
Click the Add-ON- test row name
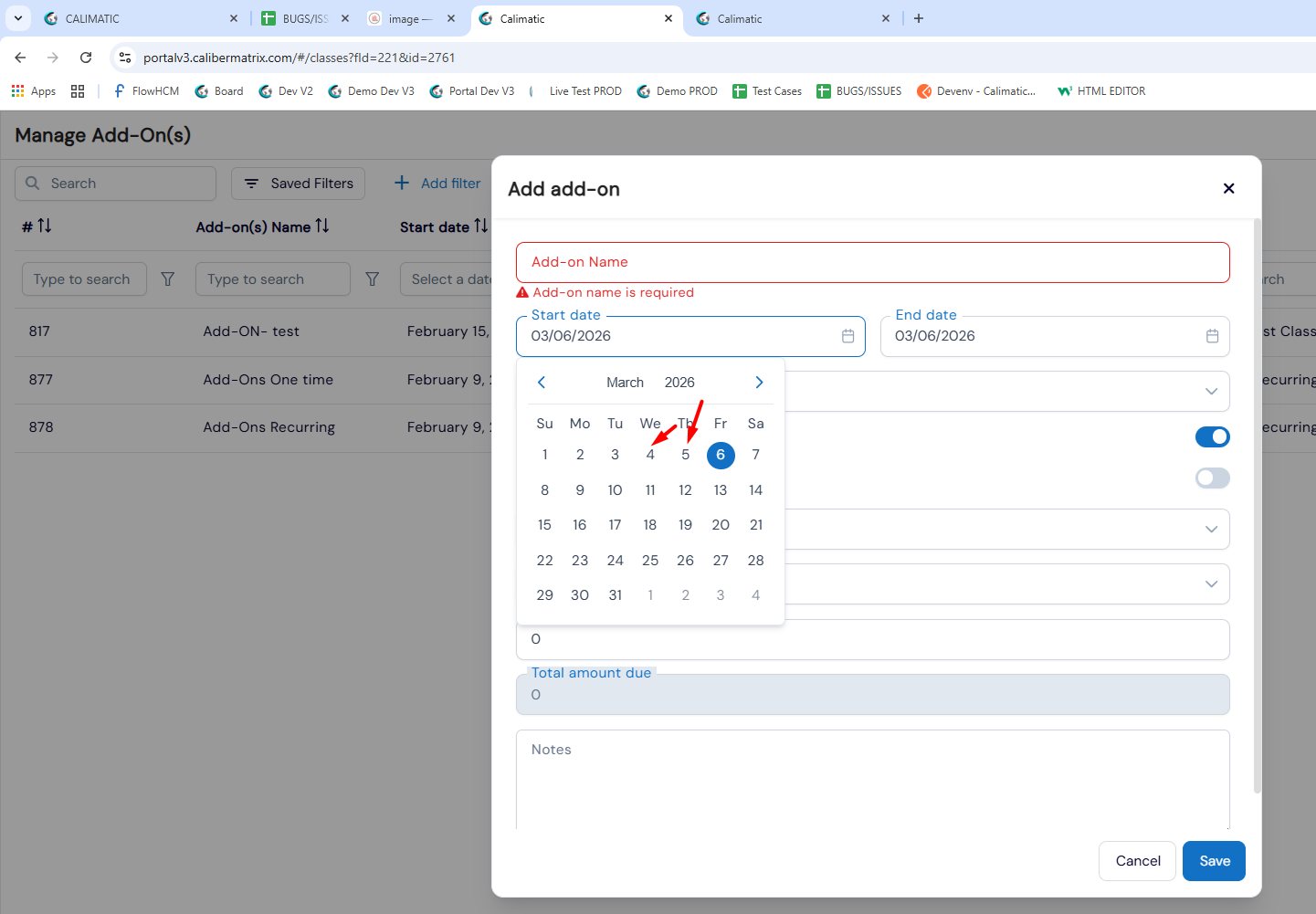click(x=251, y=331)
